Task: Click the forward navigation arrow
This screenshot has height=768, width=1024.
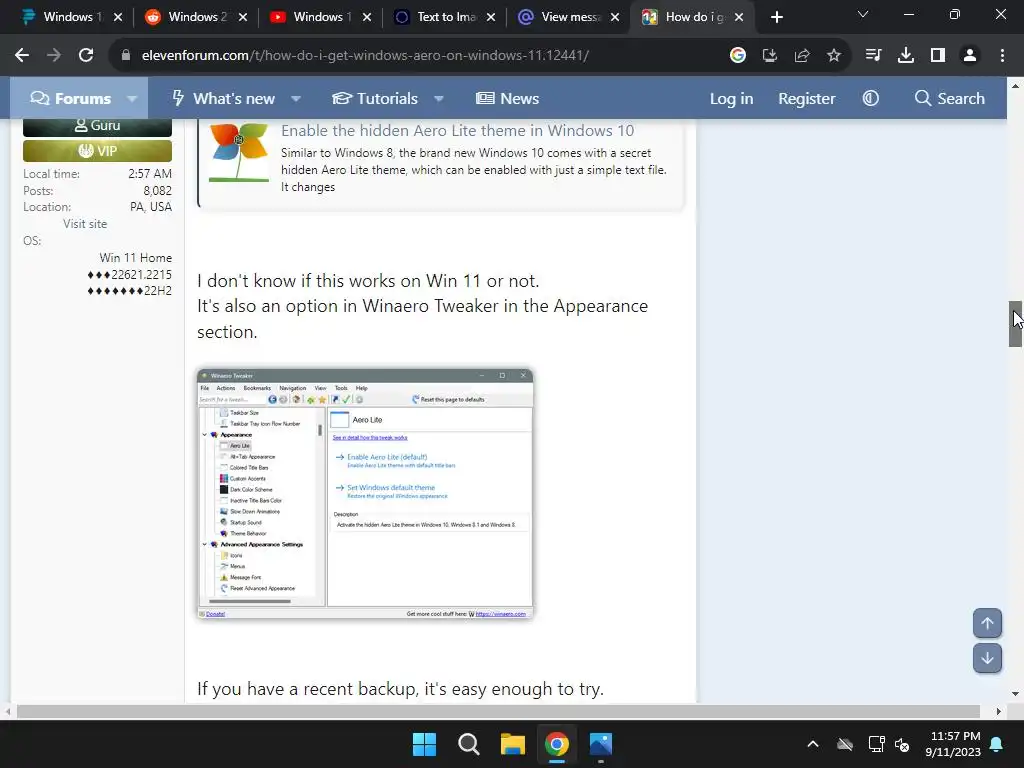Action: coord(54,56)
